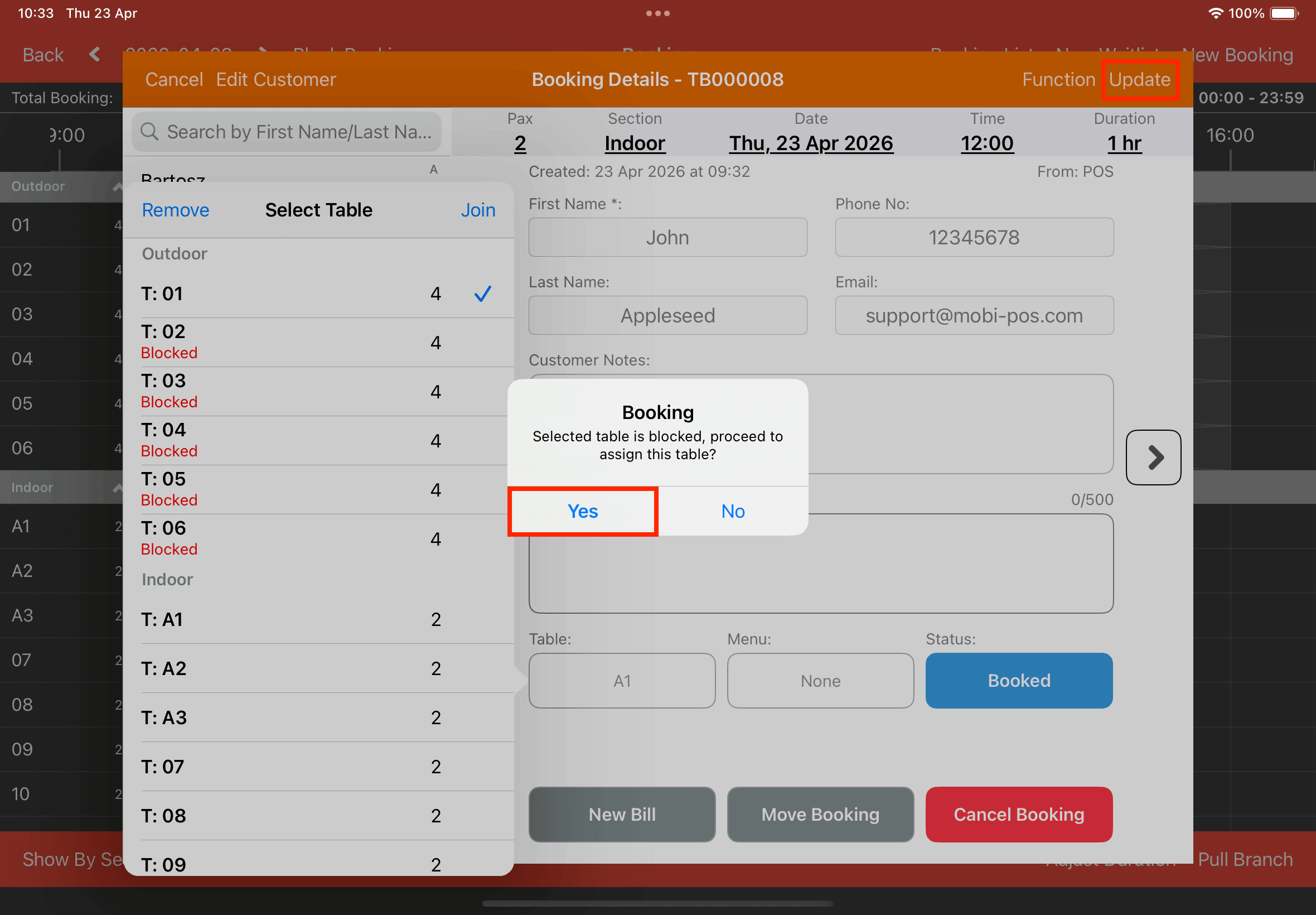
Task: Tap Join in Select Table popup
Action: 478,210
